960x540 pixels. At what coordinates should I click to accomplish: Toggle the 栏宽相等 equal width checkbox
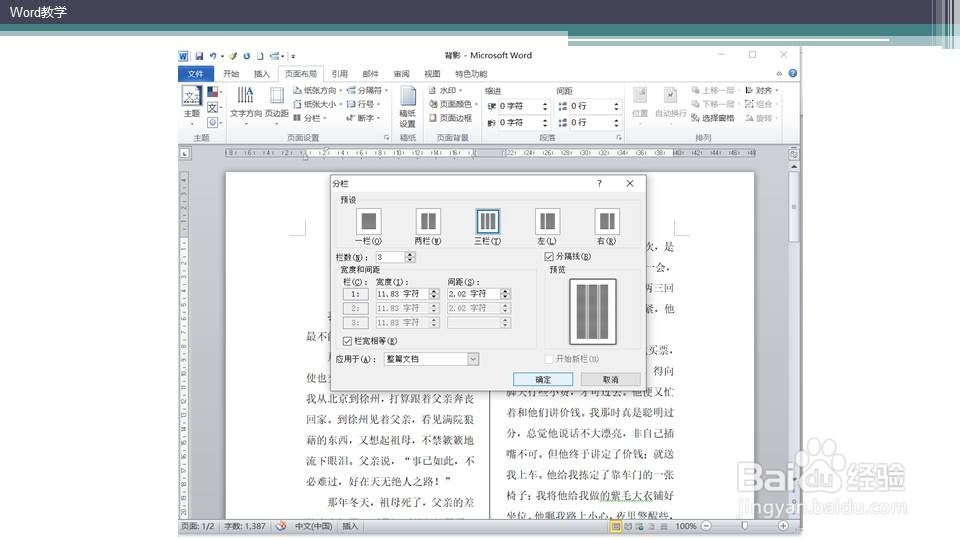347,341
